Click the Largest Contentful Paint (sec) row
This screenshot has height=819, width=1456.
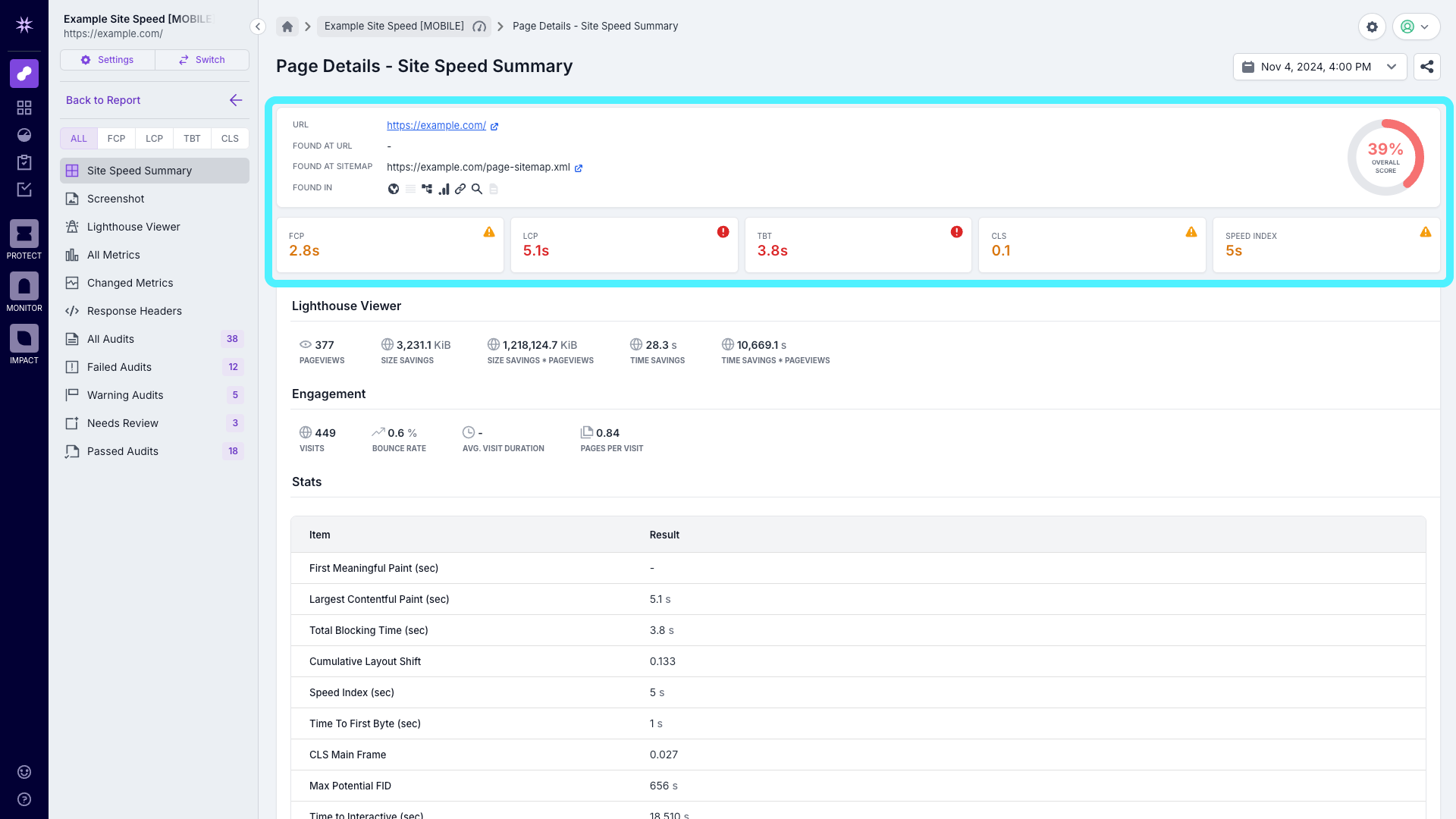pyautogui.click(x=858, y=599)
